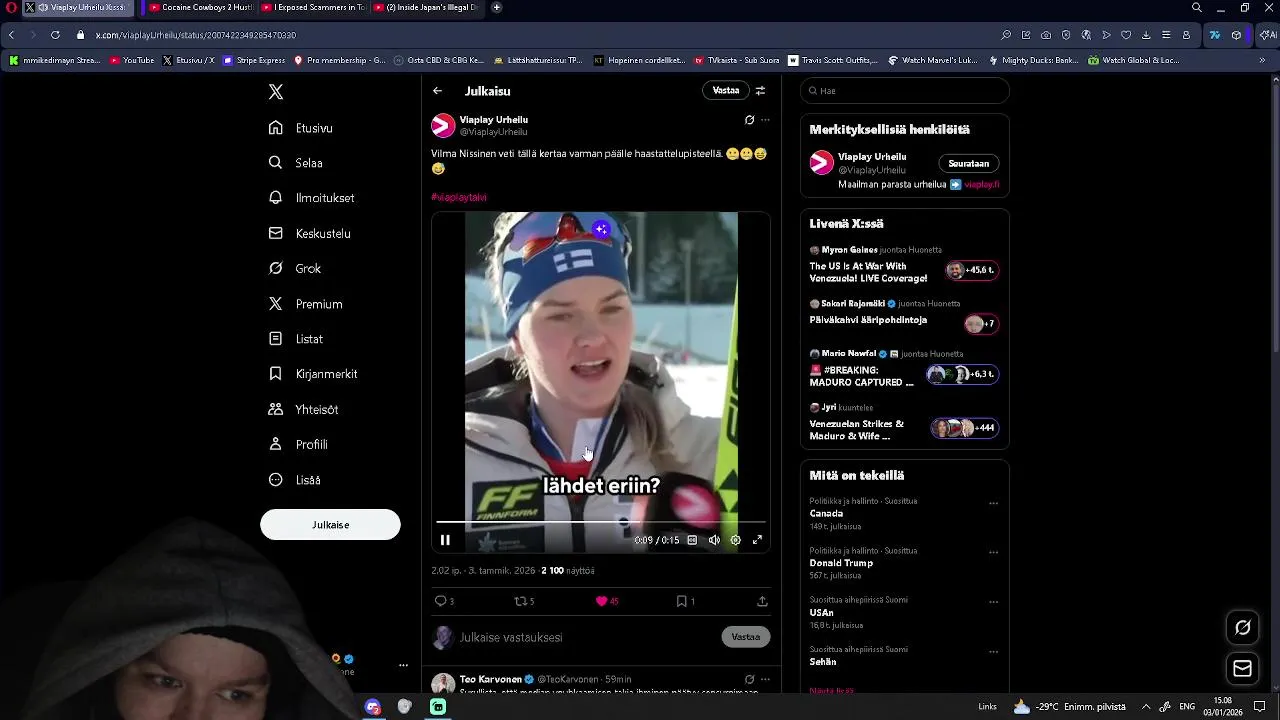Open Ilmoitukset notifications
The image size is (1280, 720).
click(311, 198)
